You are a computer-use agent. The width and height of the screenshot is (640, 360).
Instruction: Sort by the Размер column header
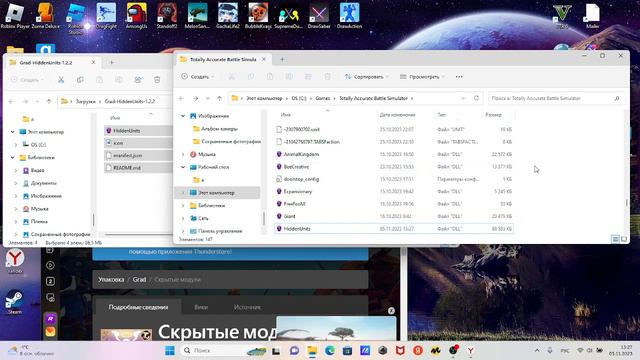(493, 115)
